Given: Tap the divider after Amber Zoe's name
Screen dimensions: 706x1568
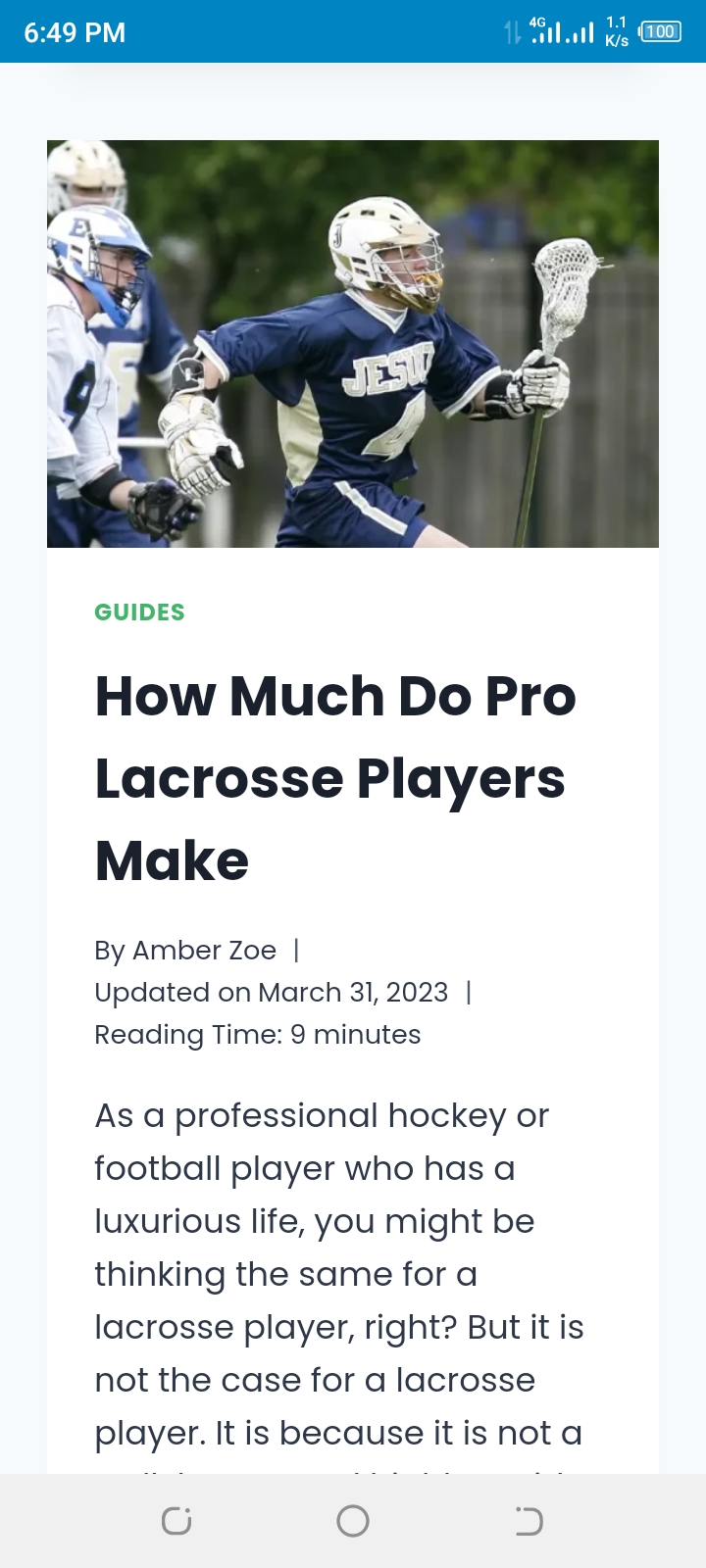Looking at the screenshot, I should coord(296,951).
